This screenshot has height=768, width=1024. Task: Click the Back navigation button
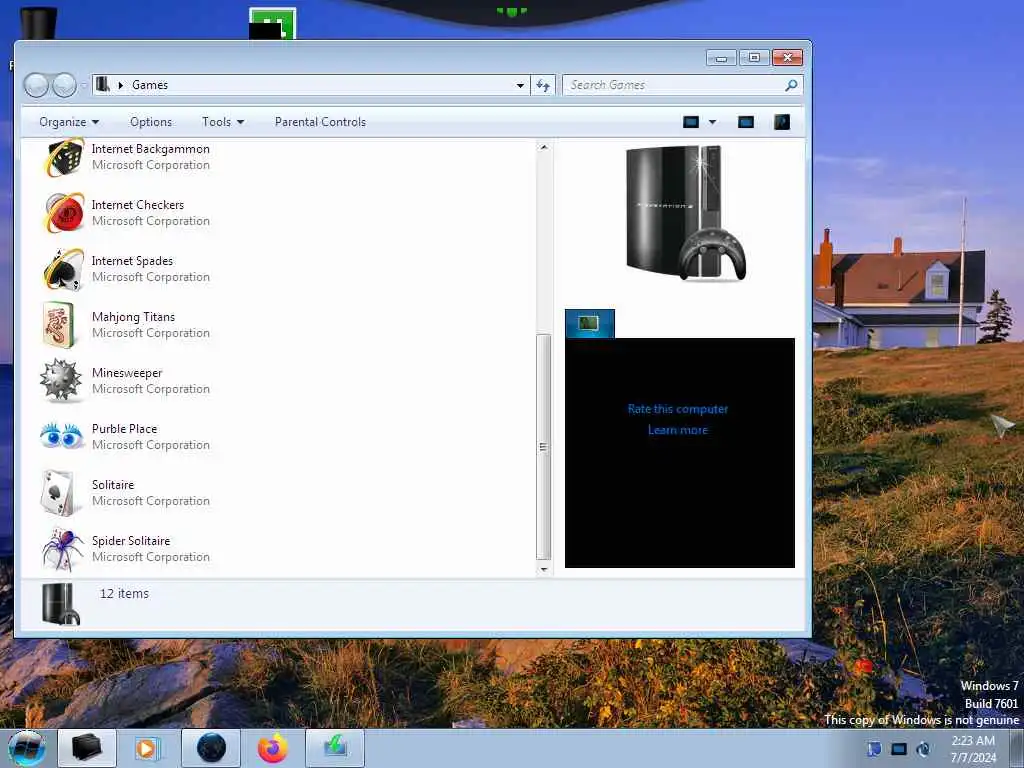pyautogui.click(x=37, y=85)
